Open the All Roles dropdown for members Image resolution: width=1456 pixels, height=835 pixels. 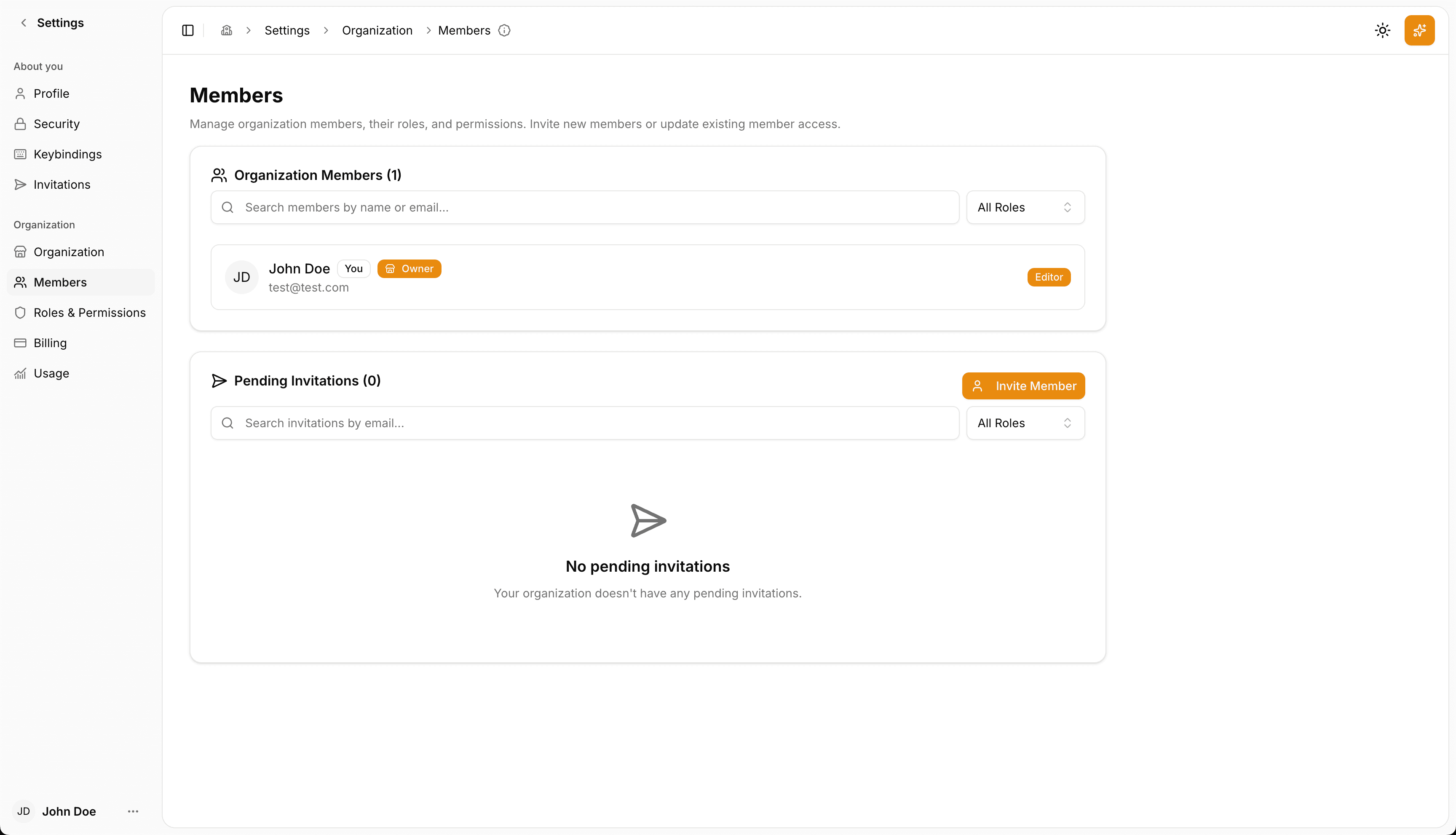click(1025, 207)
